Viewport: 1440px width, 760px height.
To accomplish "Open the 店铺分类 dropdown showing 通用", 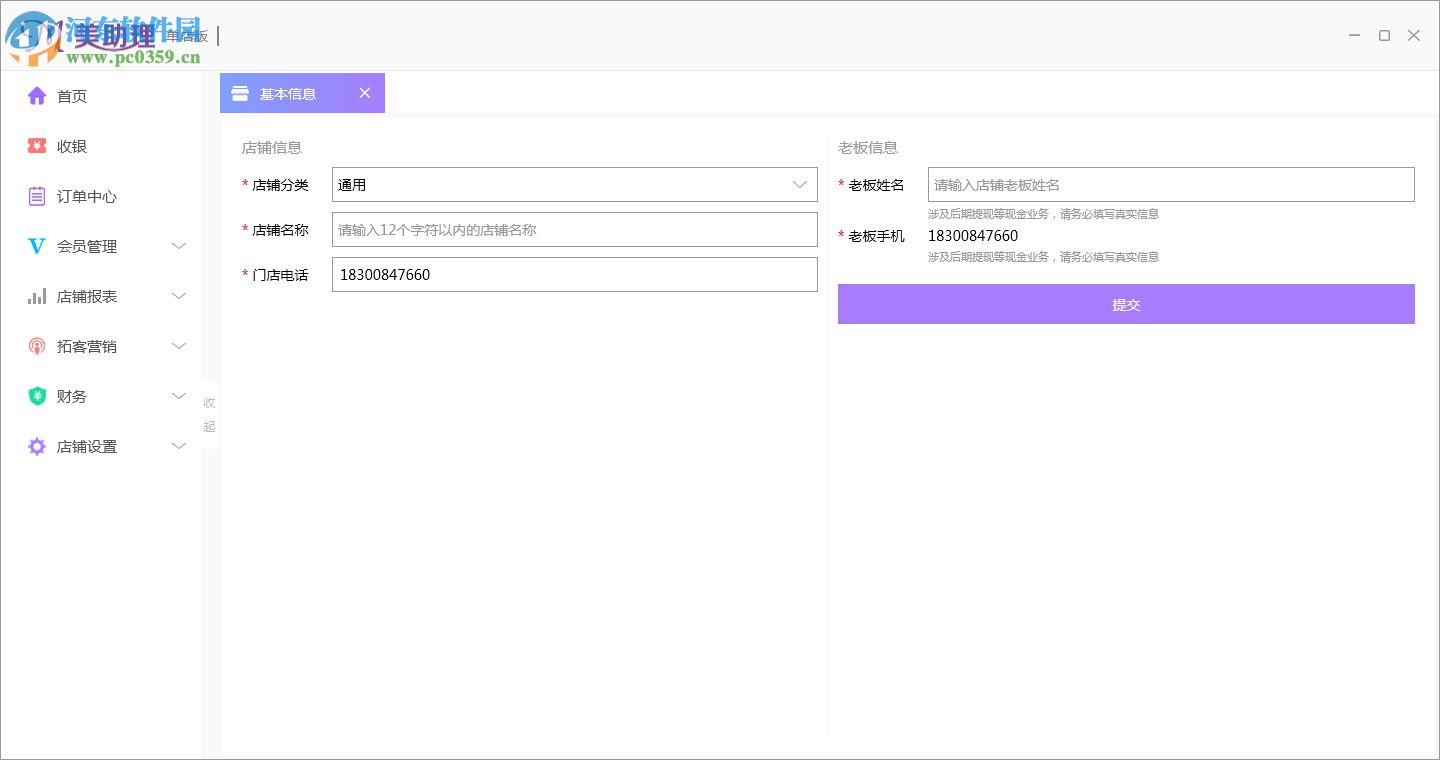I will click(x=575, y=185).
